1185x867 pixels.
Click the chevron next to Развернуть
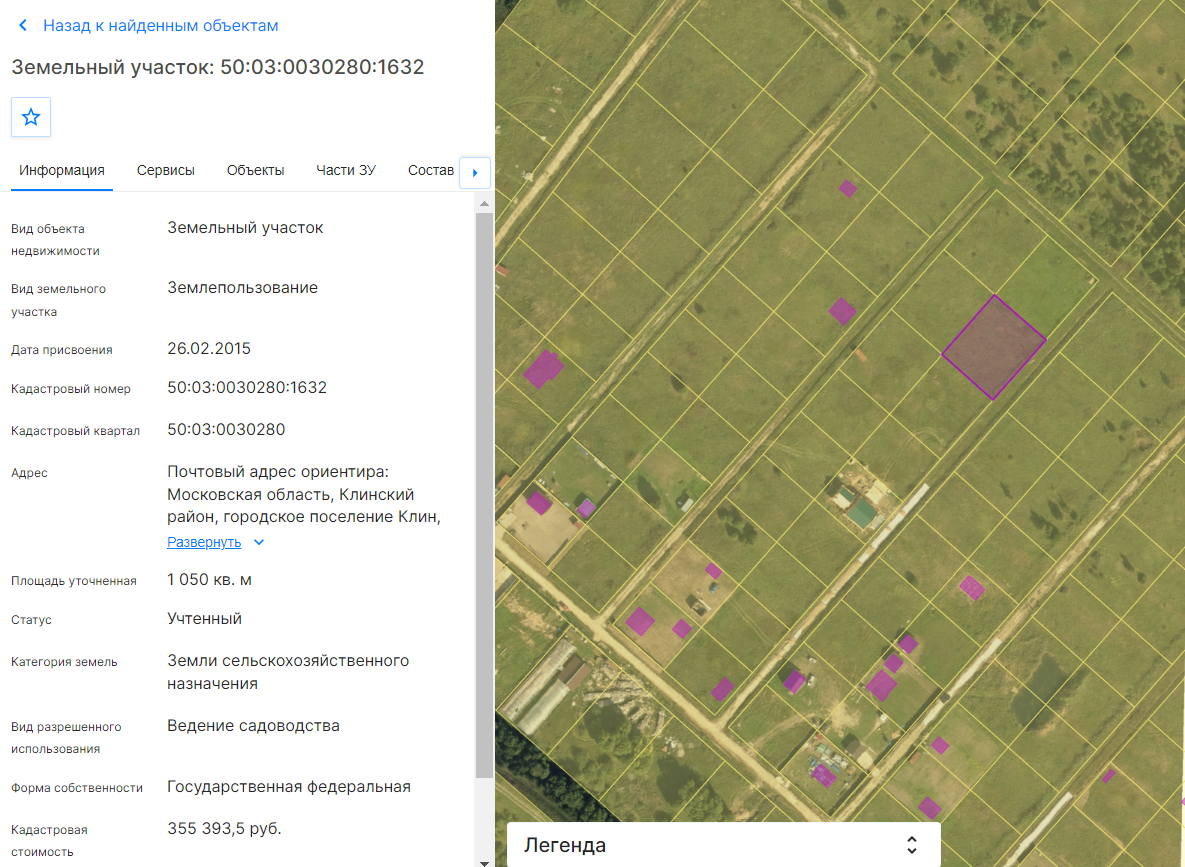(259, 543)
